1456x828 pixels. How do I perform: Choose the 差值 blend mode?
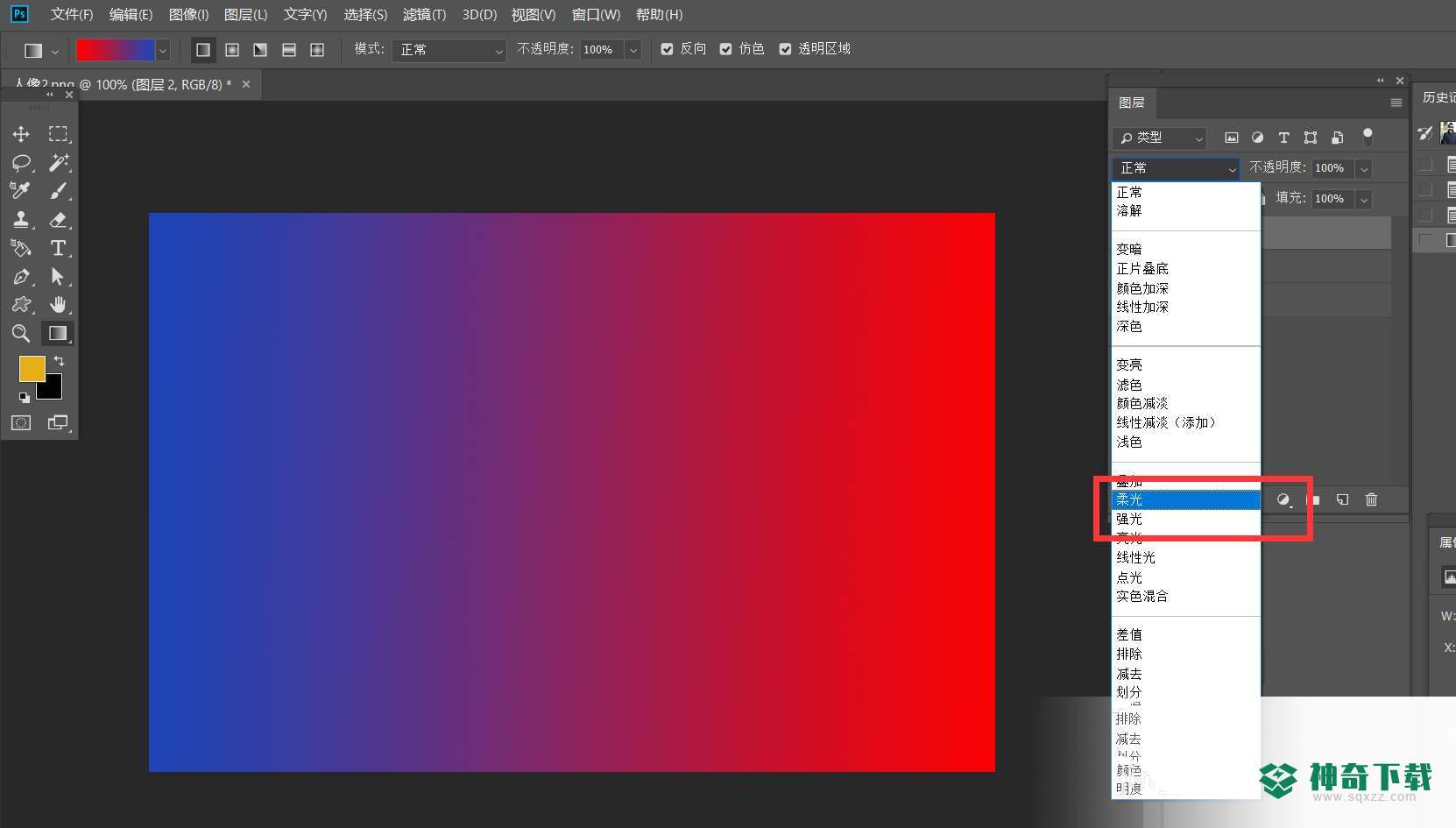(1186, 634)
